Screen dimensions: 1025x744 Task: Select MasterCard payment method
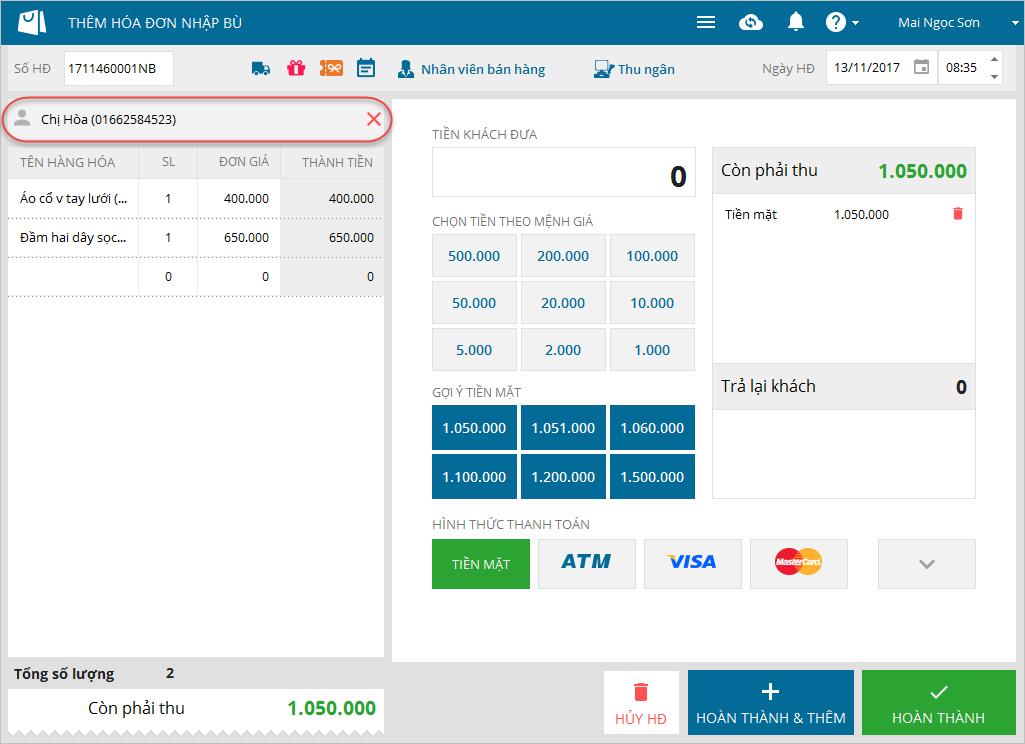tap(798, 564)
